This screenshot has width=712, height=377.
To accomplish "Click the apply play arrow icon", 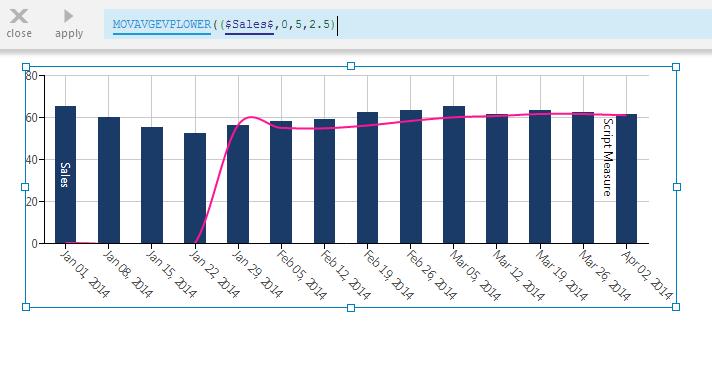I will coord(69,16).
